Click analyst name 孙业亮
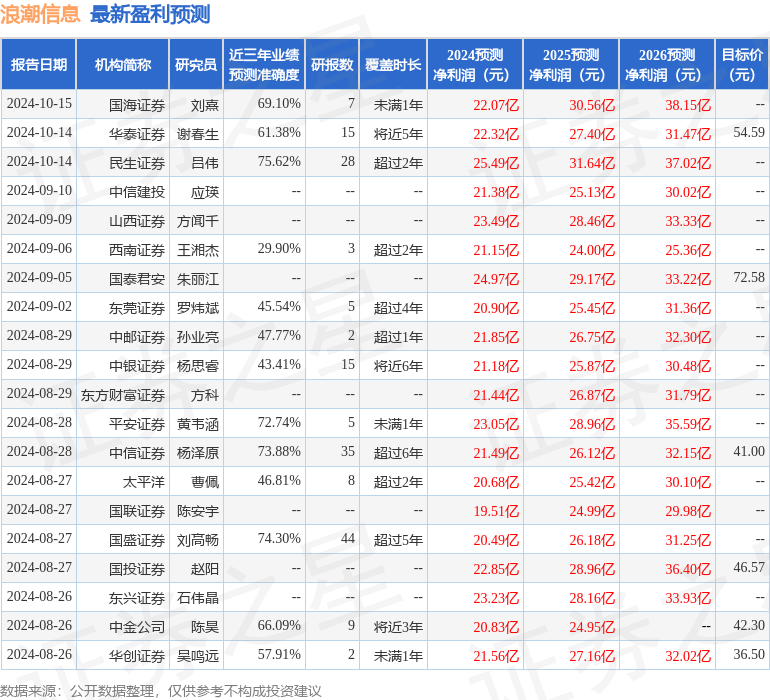The image size is (770, 700). point(198,337)
